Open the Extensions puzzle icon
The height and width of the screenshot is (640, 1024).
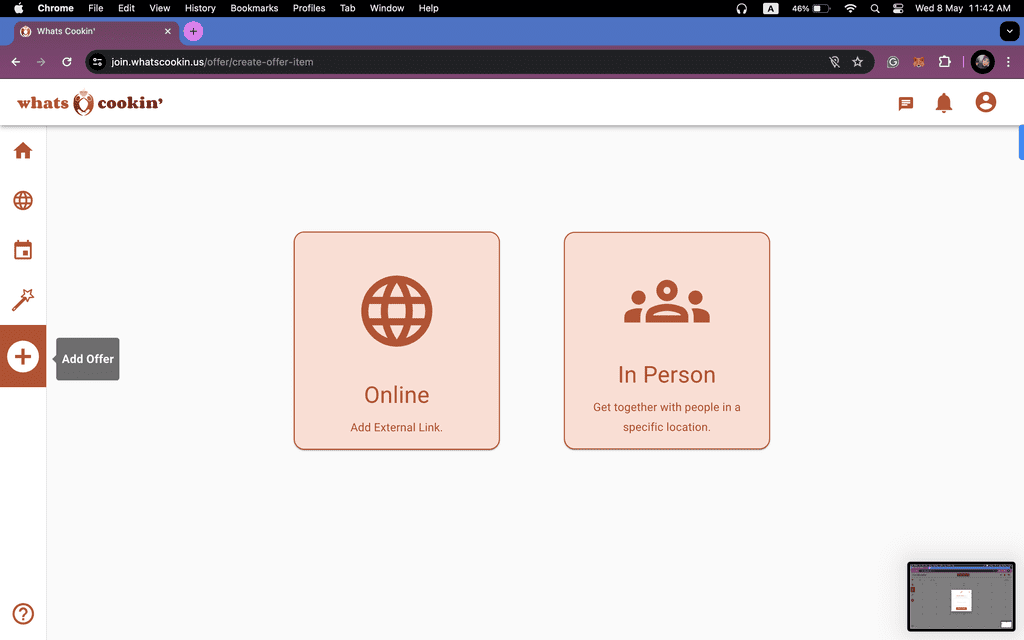click(x=944, y=62)
